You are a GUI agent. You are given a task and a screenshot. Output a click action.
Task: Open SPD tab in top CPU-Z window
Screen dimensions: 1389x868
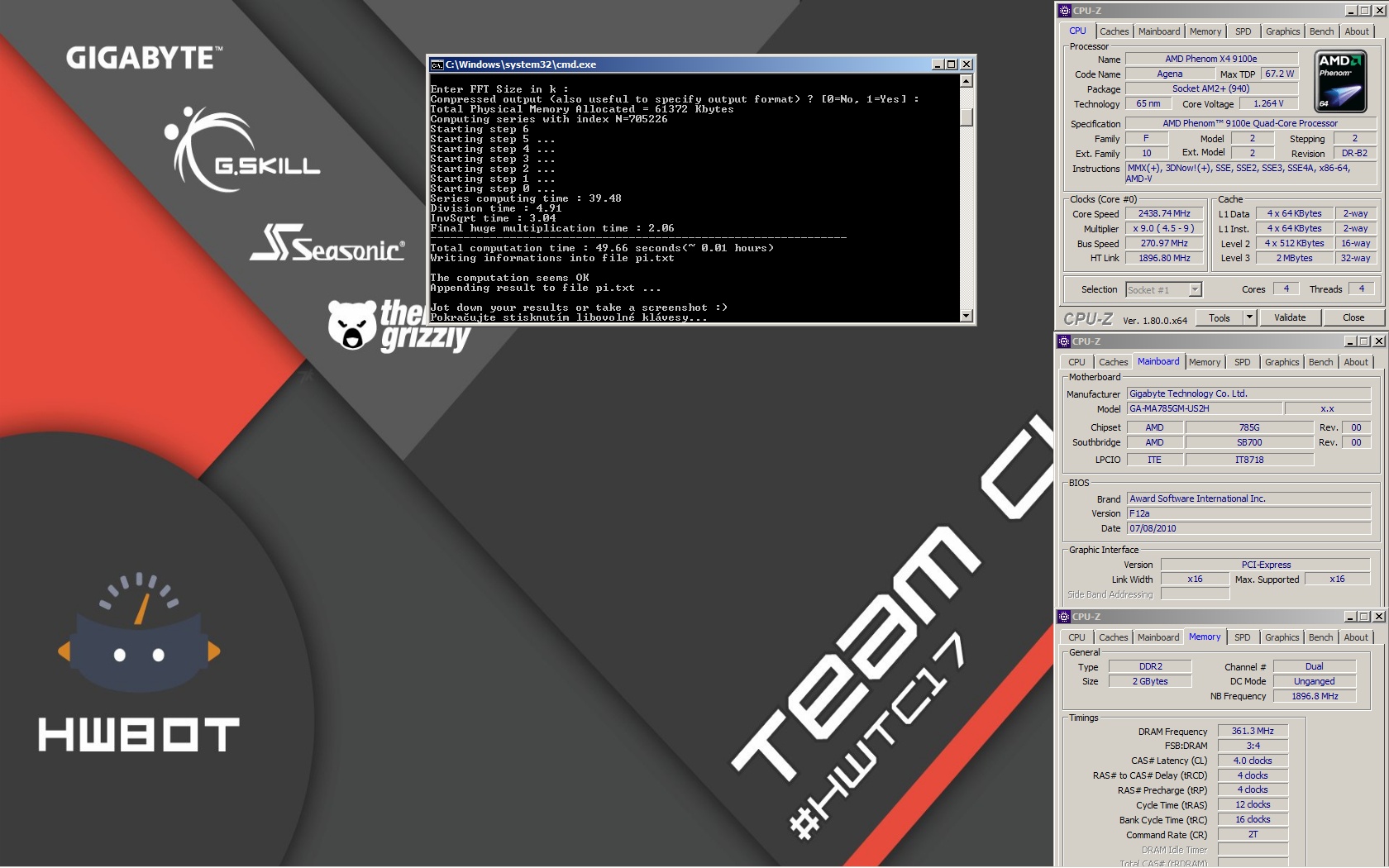coord(1243,31)
